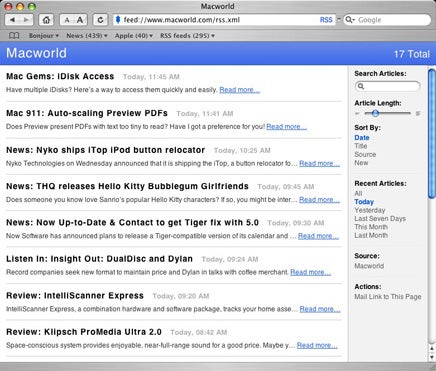
Task: Open the RSS feeds (295) folder
Action: pyautogui.click(x=187, y=35)
